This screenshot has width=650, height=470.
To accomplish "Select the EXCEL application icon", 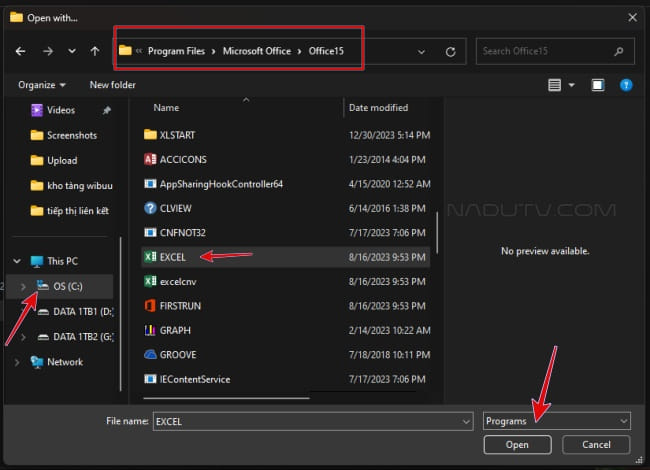I will pos(150,257).
